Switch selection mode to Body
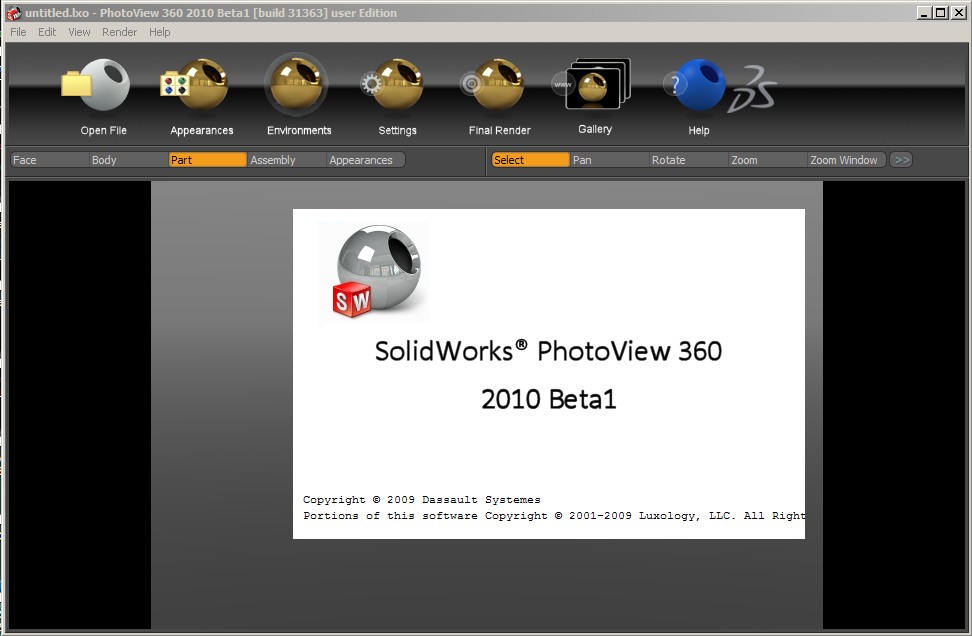This screenshot has height=636, width=972. coord(128,160)
